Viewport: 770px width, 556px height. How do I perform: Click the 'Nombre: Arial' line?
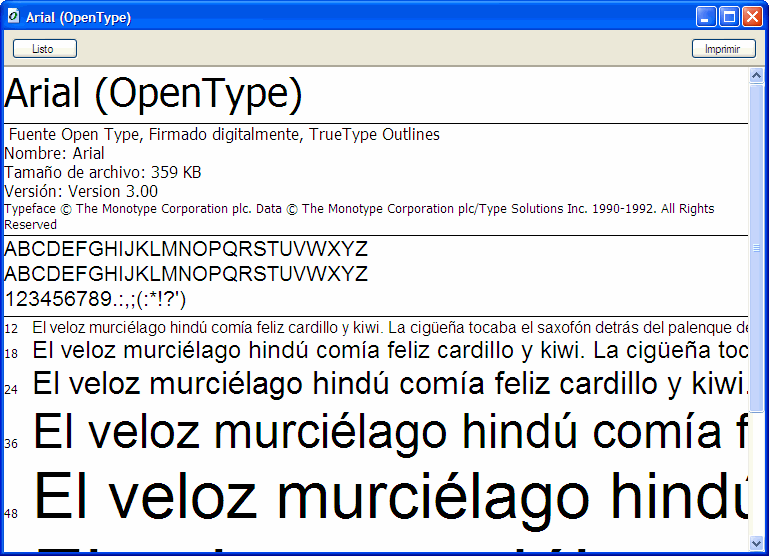(54, 153)
